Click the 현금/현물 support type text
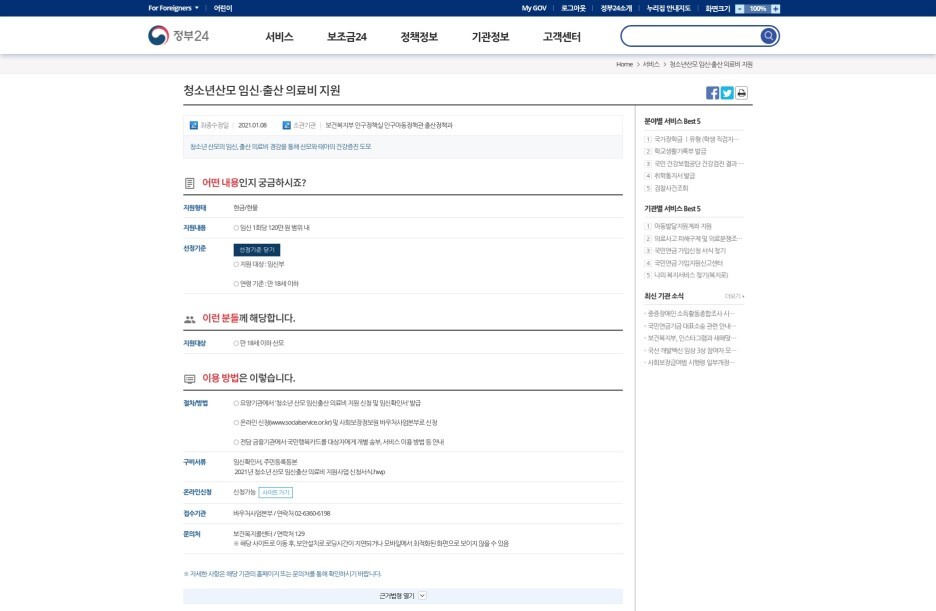The image size is (936, 611). 245,208
